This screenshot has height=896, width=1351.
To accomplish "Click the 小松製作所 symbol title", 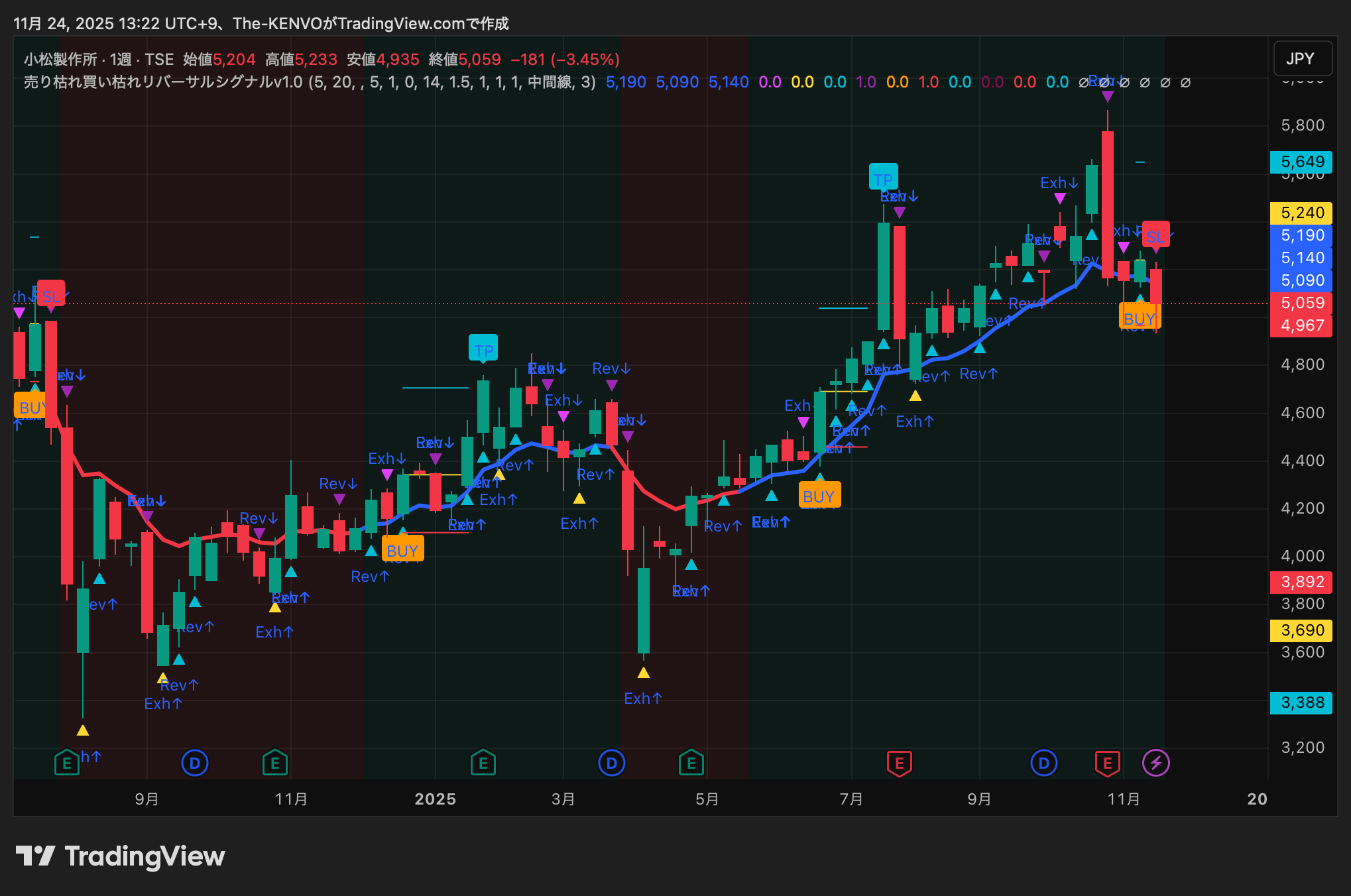I will point(61,60).
